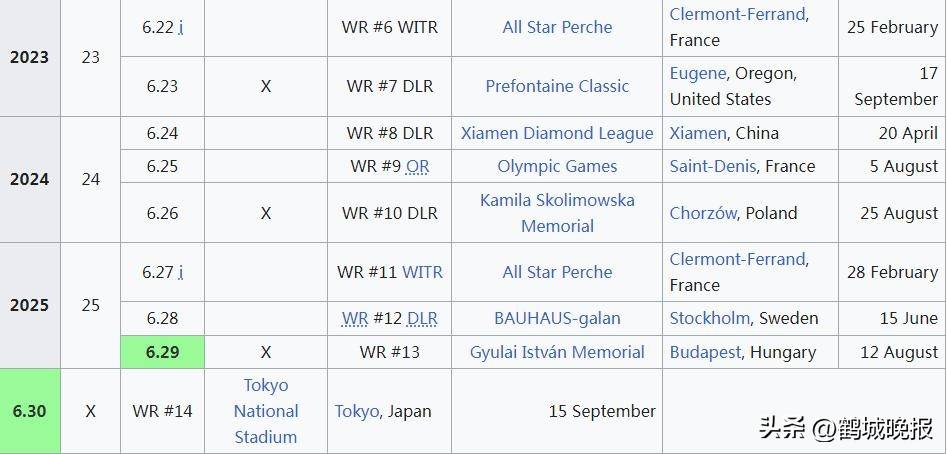This screenshot has width=947, height=454.
Task: Open the Gyulai István Memorial link
Action: click(557, 352)
